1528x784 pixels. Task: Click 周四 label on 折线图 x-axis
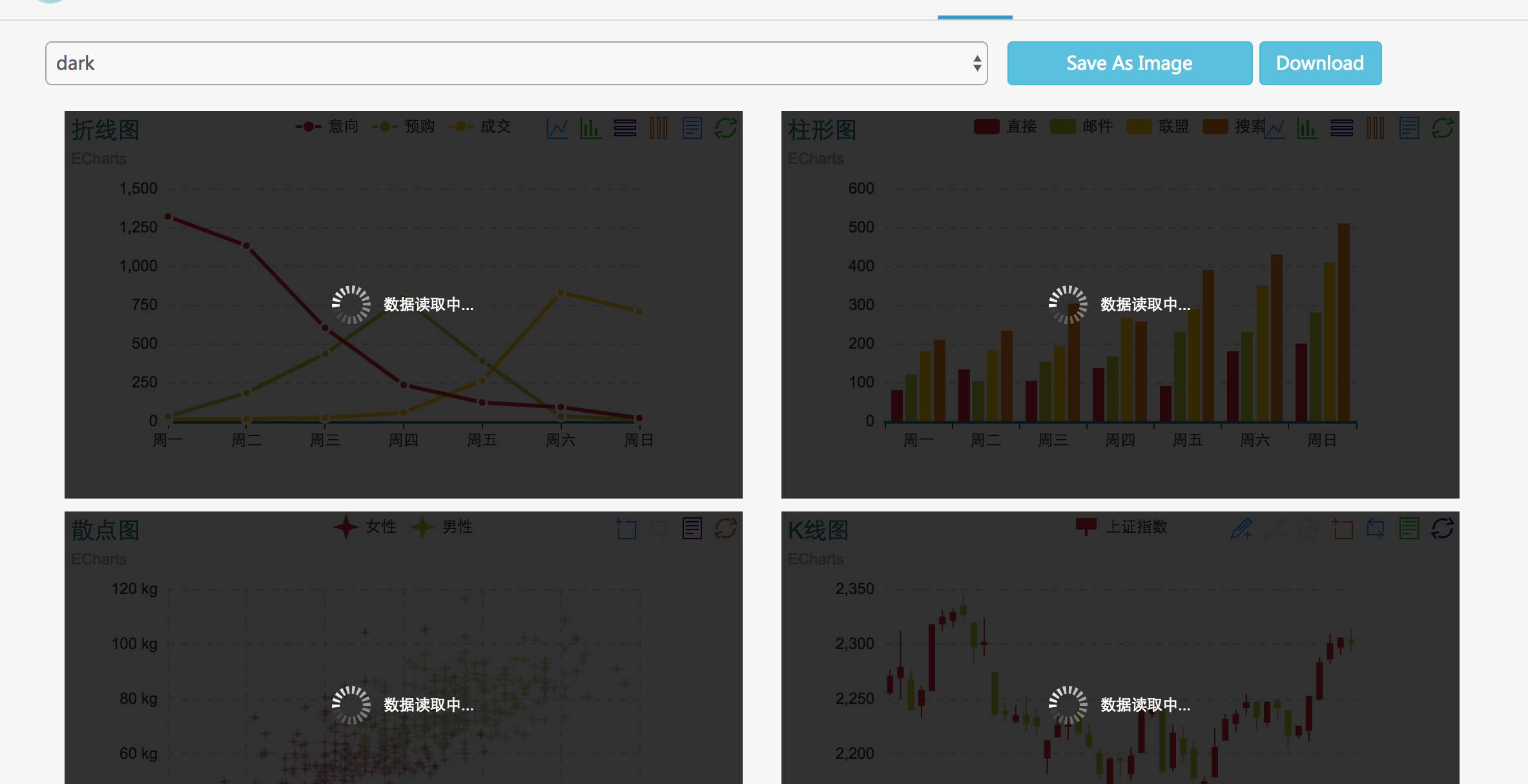click(404, 440)
